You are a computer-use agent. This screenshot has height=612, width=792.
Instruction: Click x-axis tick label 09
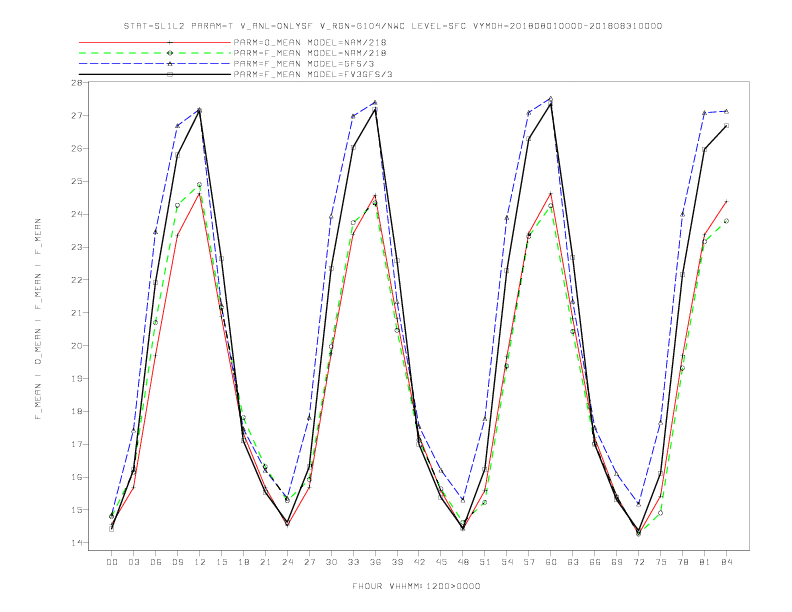(177, 562)
